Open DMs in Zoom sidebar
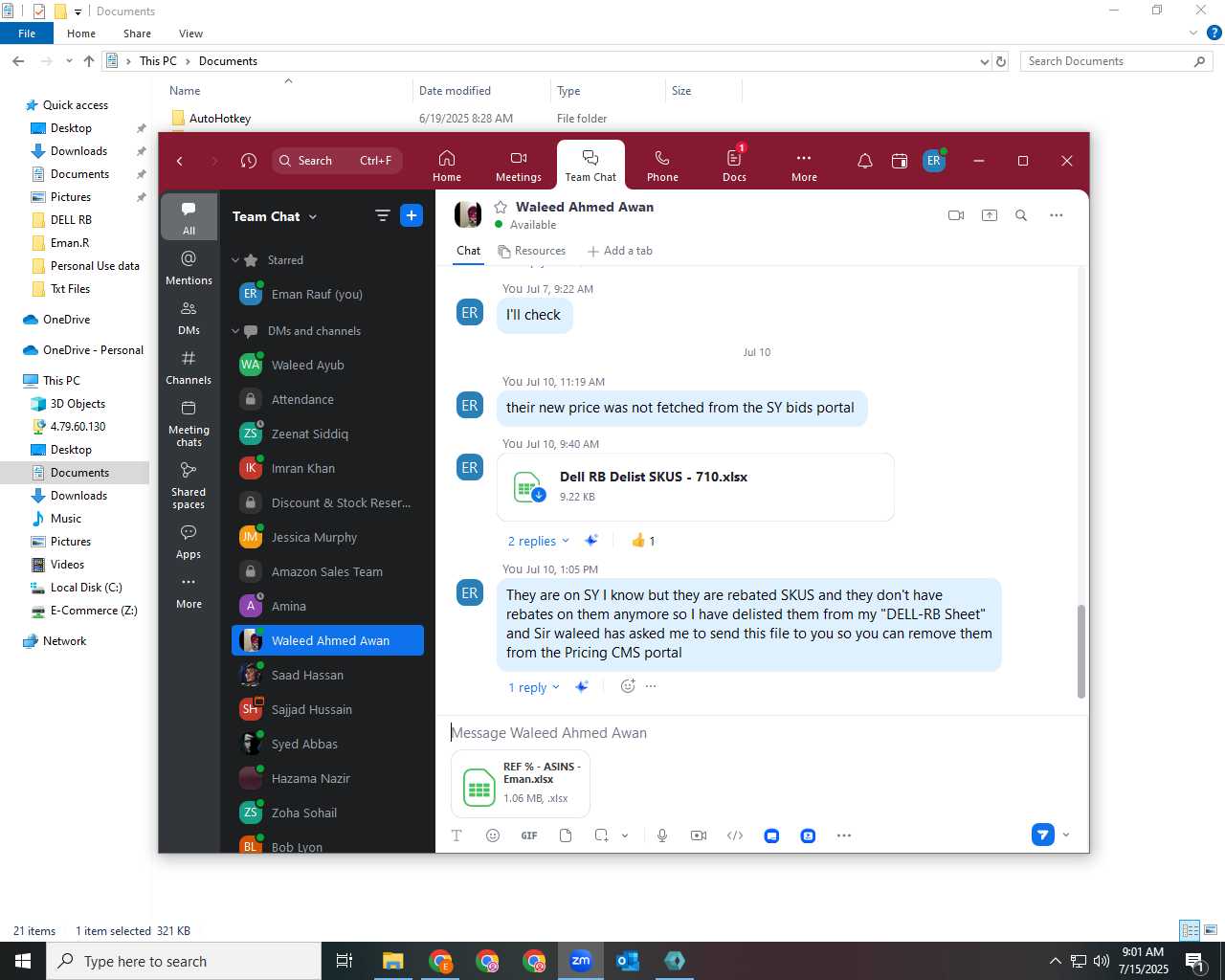The width and height of the screenshot is (1225, 980). pyautogui.click(x=189, y=318)
